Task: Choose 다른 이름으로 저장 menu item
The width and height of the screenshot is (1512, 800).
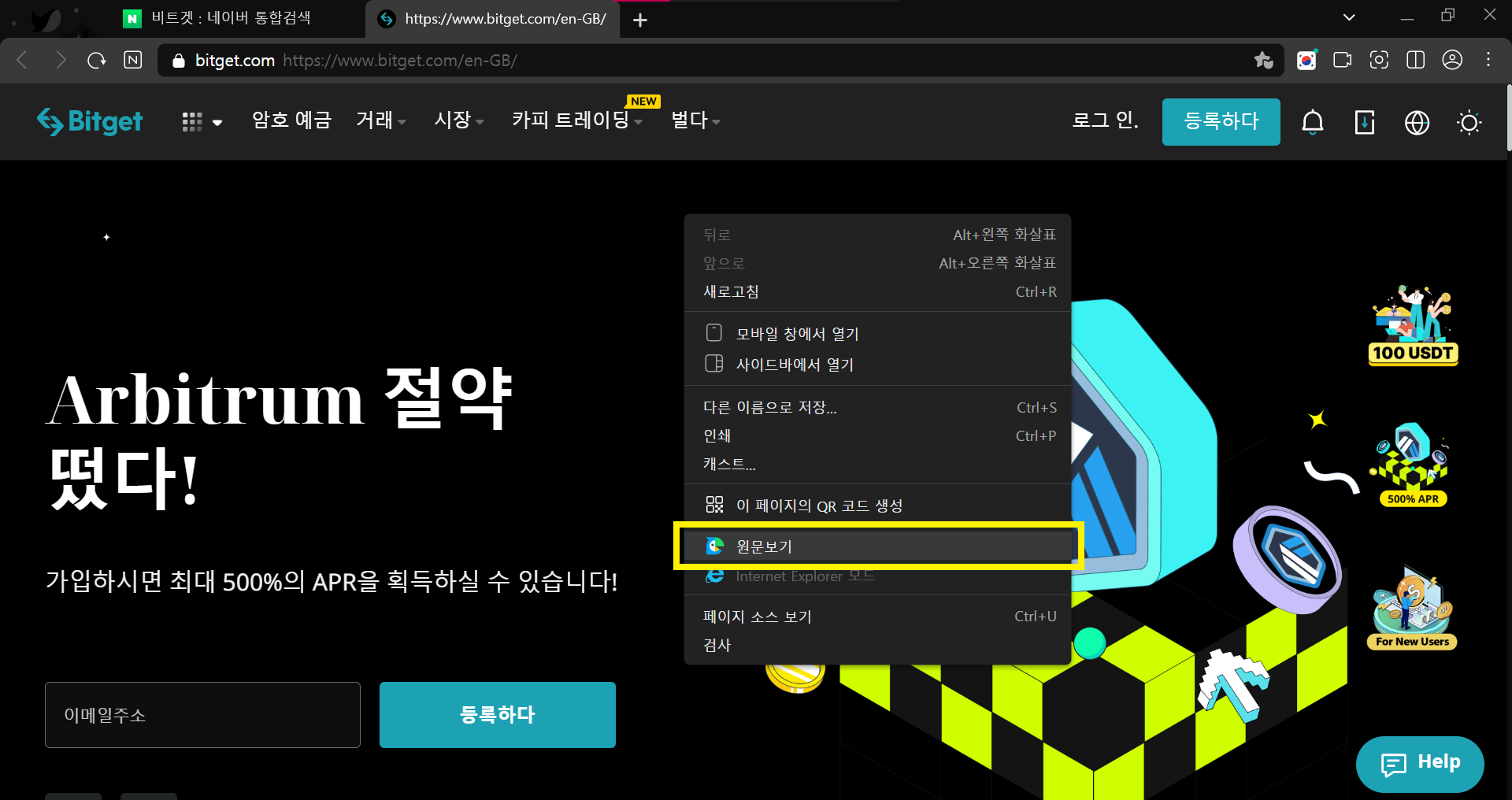Action: pyautogui.click(x=878, y=407)
